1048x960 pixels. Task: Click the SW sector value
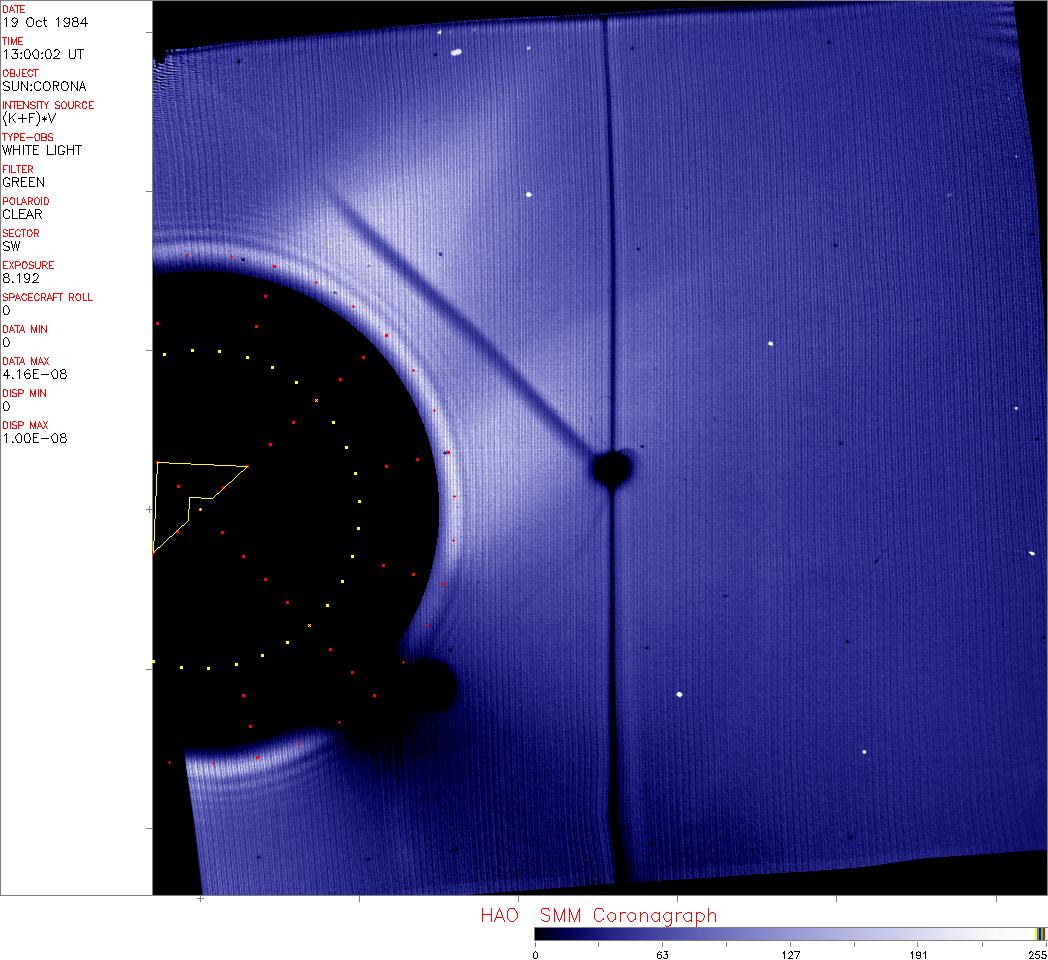point(11,246)
